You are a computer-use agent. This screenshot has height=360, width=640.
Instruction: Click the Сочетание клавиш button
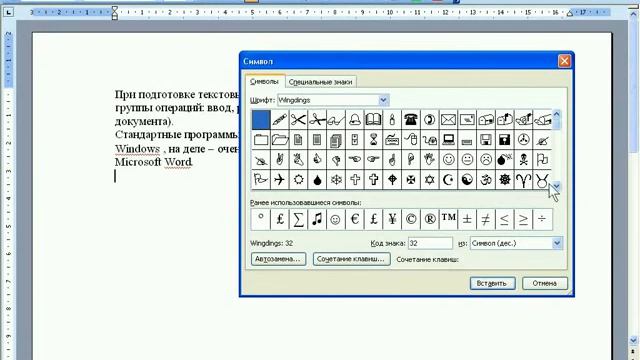pyautogui.click(x=351, y=259)
